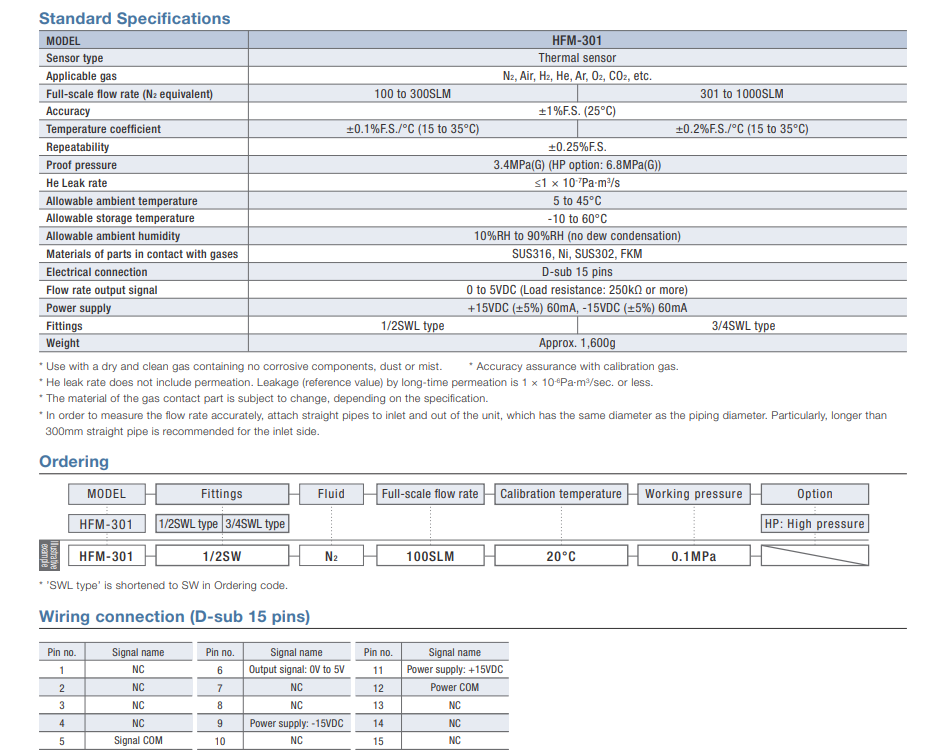The image size is (949, 752).
Task: Select the '5 to 45°C' value
Action: pos(577,201)
